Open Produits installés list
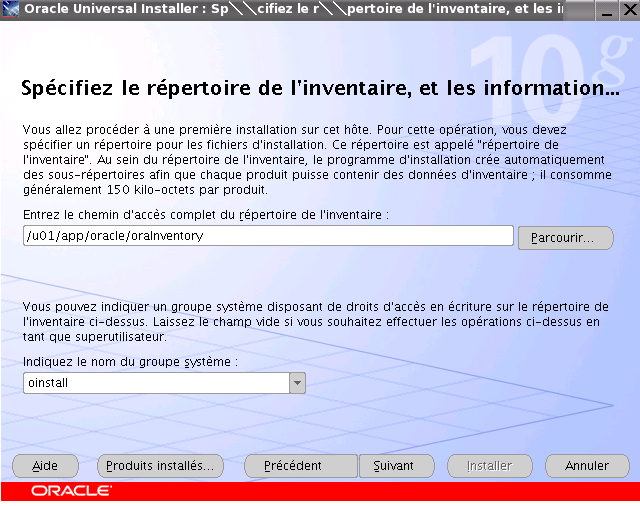 coord(160,466)
